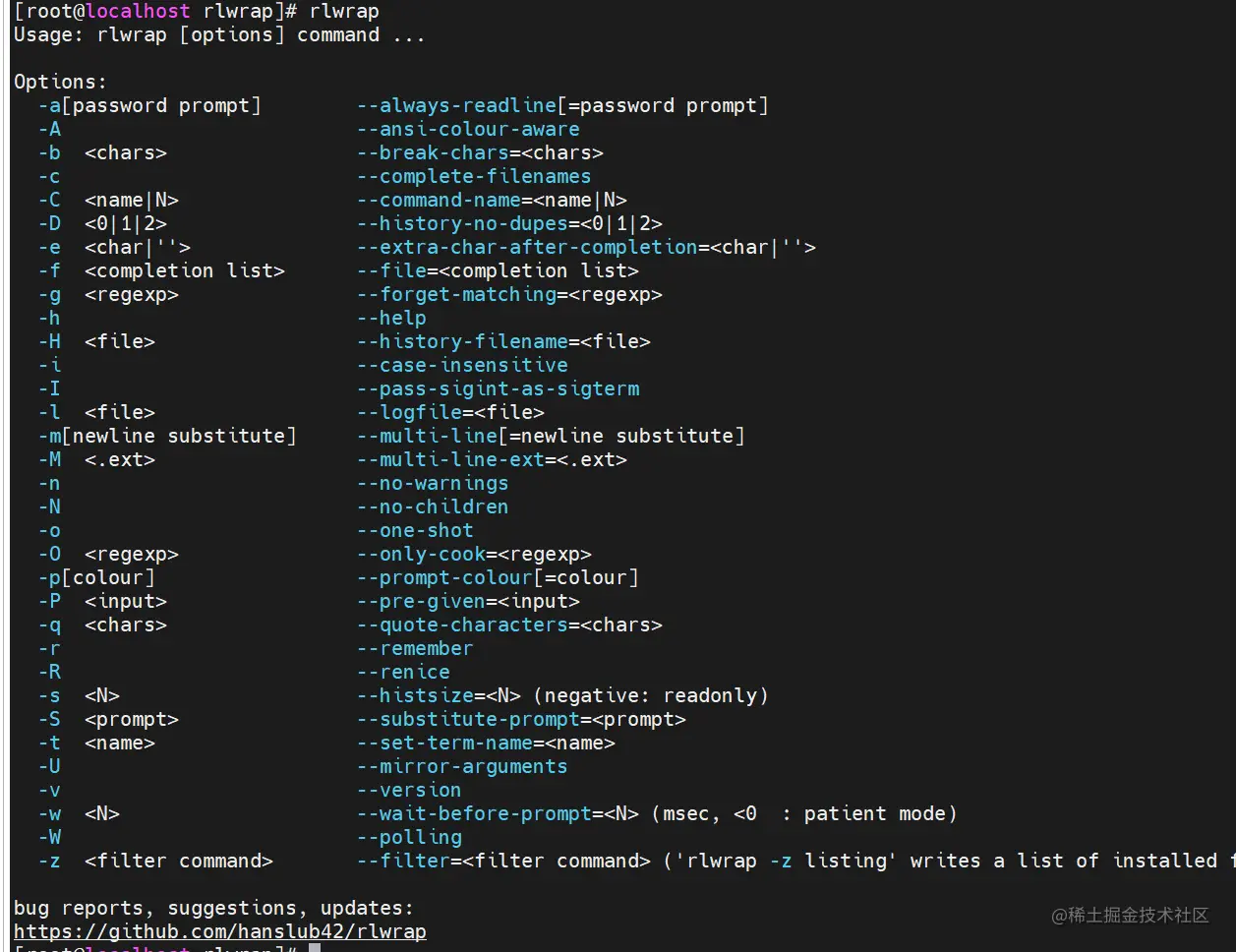Click the --version option
The width and height of the screenshot is (1236, 952).
tap(409, 790)
